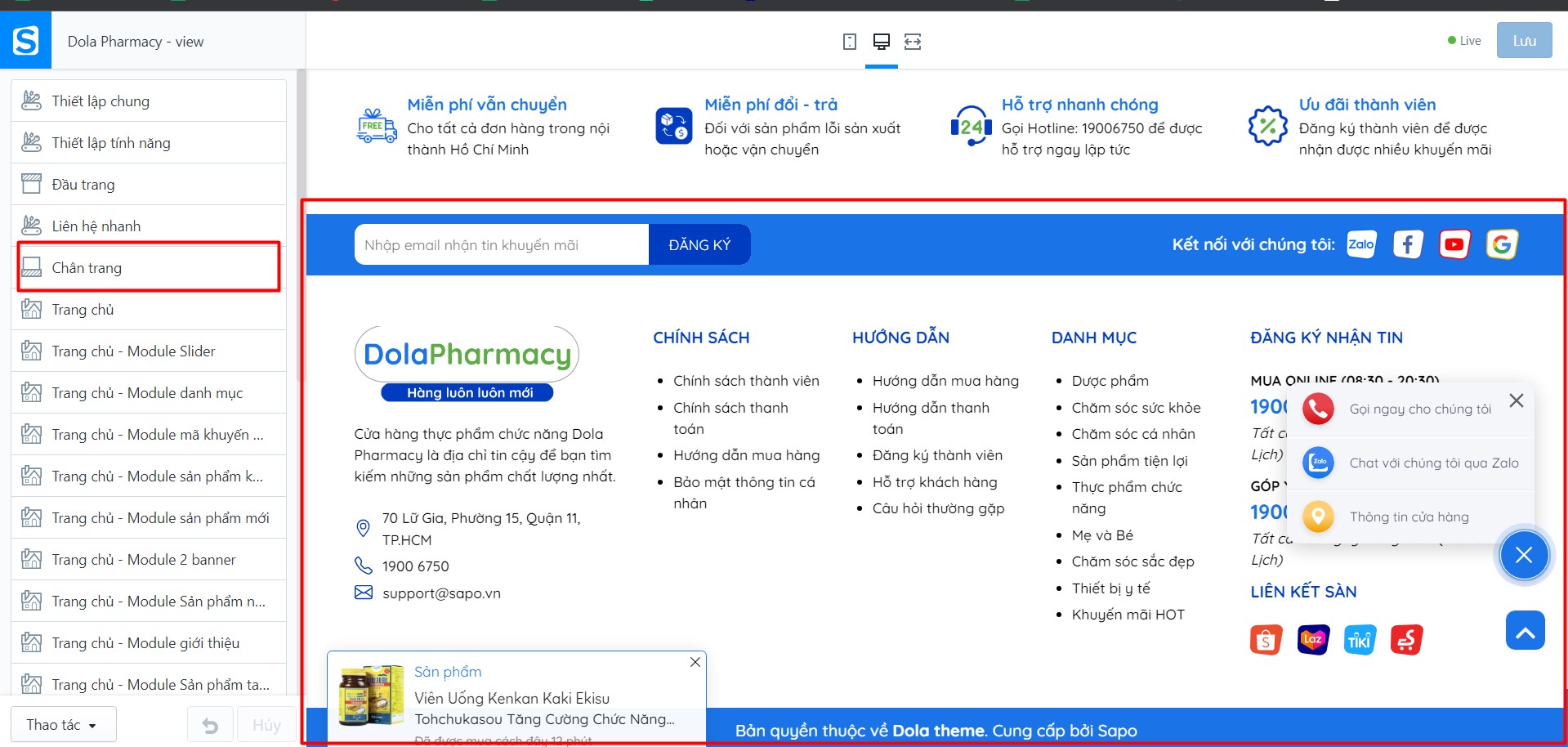Click the free return box icon
The width and height of the screenshot is (1568, 747).
tap(674, 127)
